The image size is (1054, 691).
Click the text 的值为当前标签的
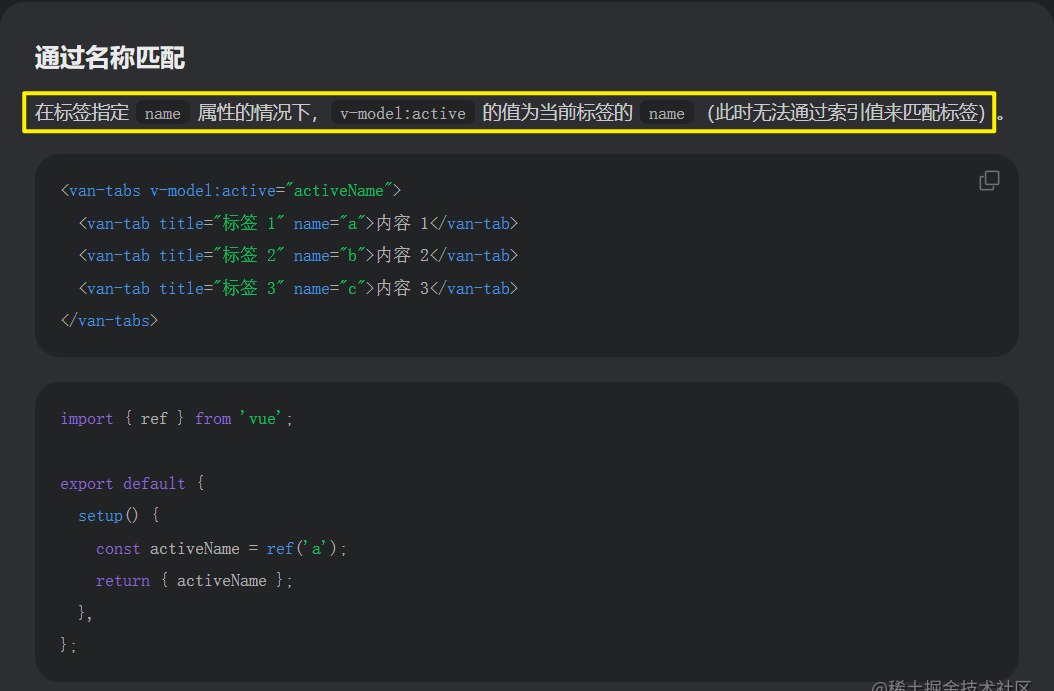coord(557,112)
